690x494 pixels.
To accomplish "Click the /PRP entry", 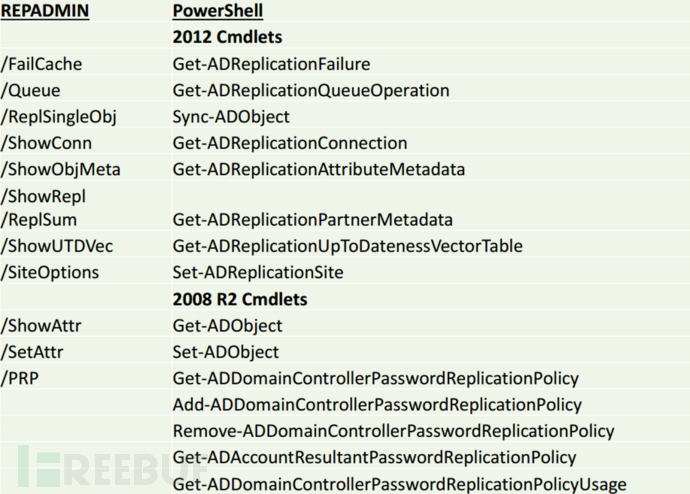I will (20, 378).
